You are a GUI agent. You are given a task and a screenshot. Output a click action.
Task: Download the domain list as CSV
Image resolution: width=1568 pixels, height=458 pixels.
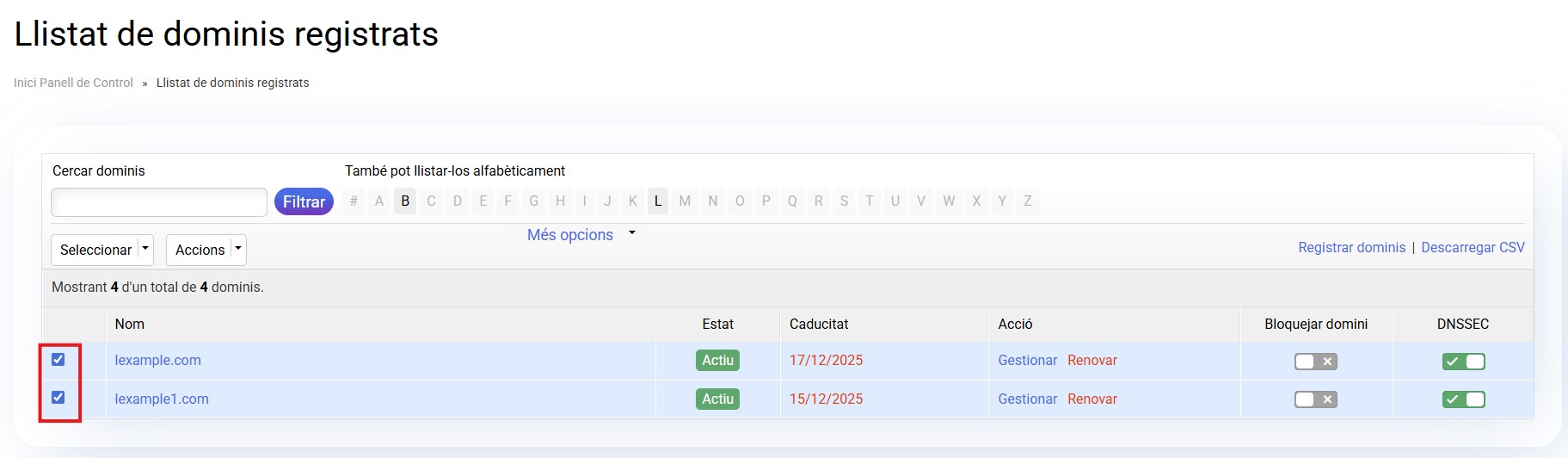coord(1473,248)
